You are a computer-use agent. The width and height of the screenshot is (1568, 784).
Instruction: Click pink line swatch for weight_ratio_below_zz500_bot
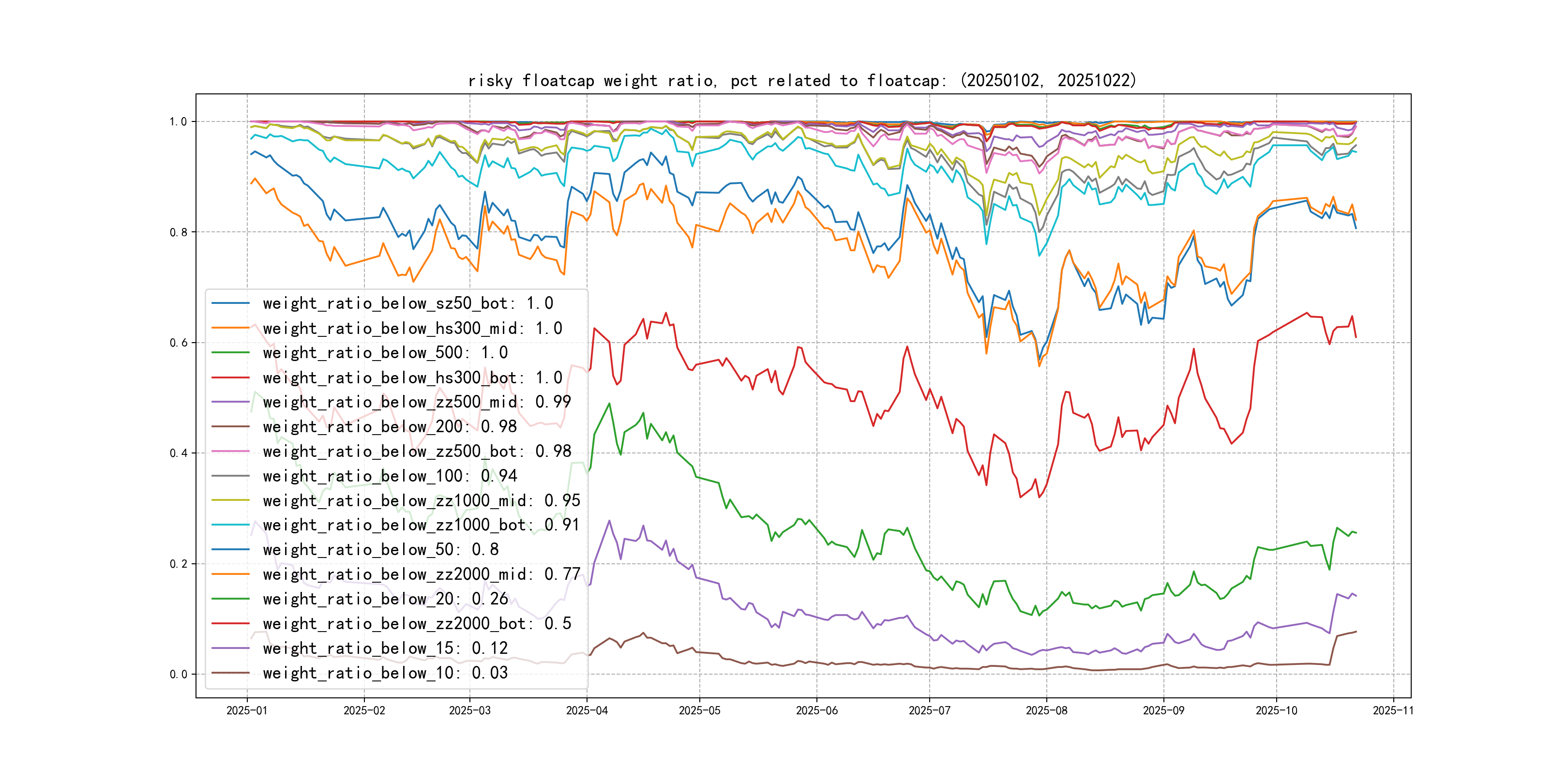point(230,451)
